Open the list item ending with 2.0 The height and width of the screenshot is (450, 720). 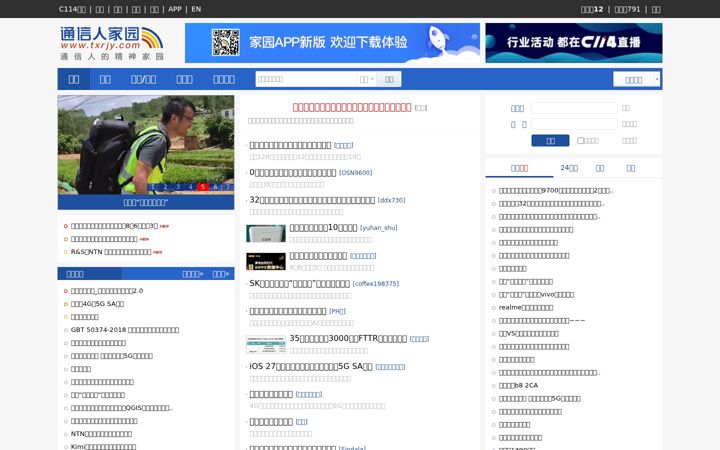107,291
